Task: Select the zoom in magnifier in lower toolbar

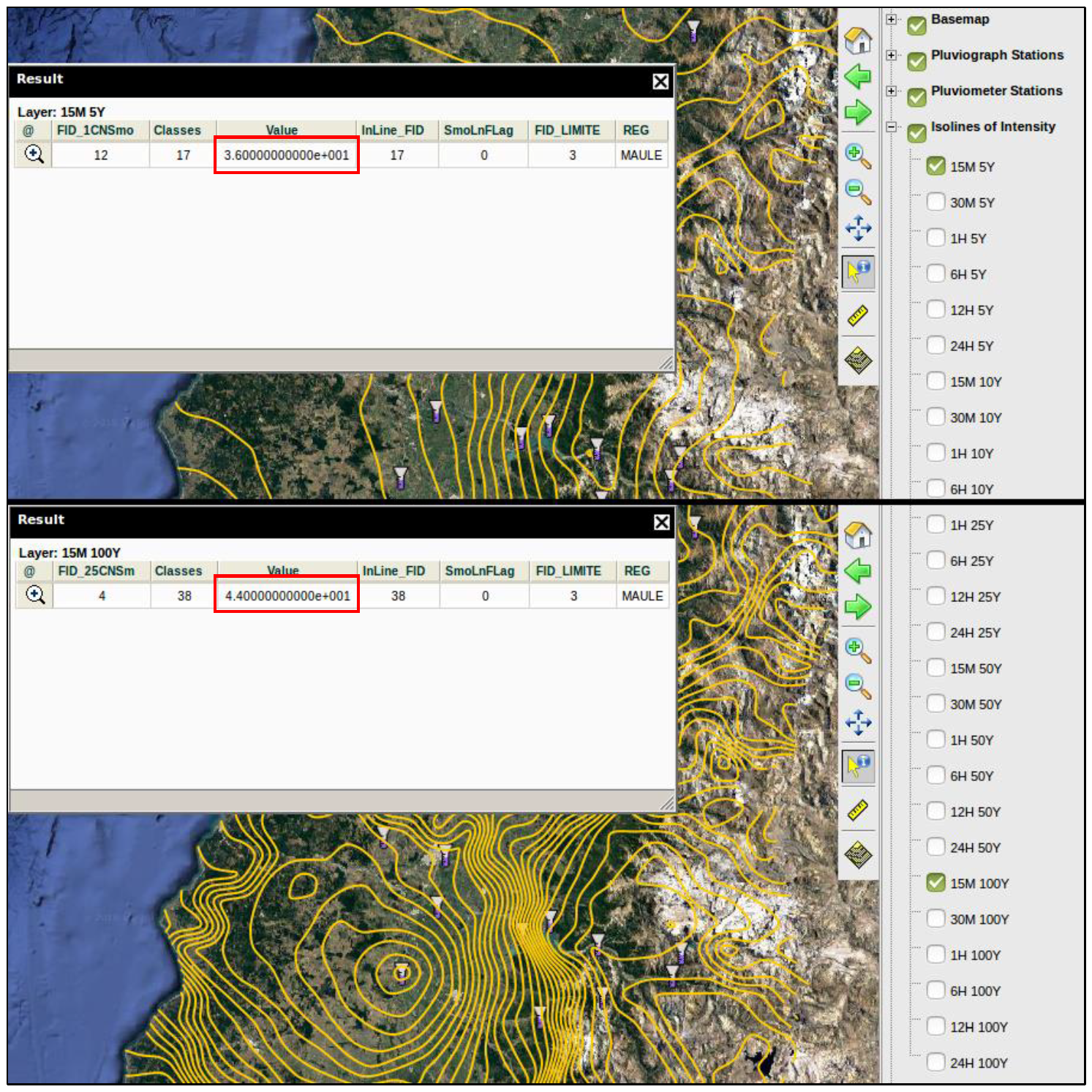Action: 858,650
